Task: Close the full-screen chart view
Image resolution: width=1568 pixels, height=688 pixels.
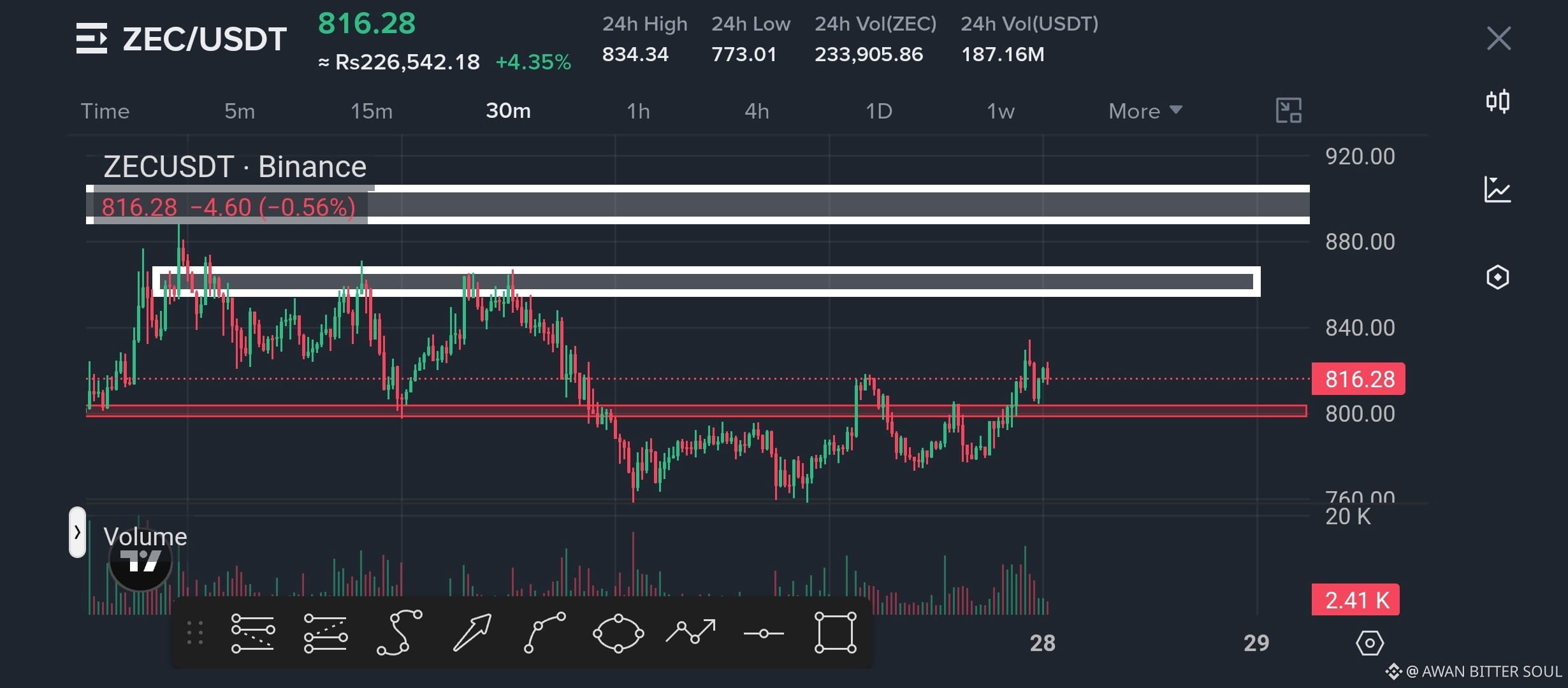Action: click(1499, 38)
